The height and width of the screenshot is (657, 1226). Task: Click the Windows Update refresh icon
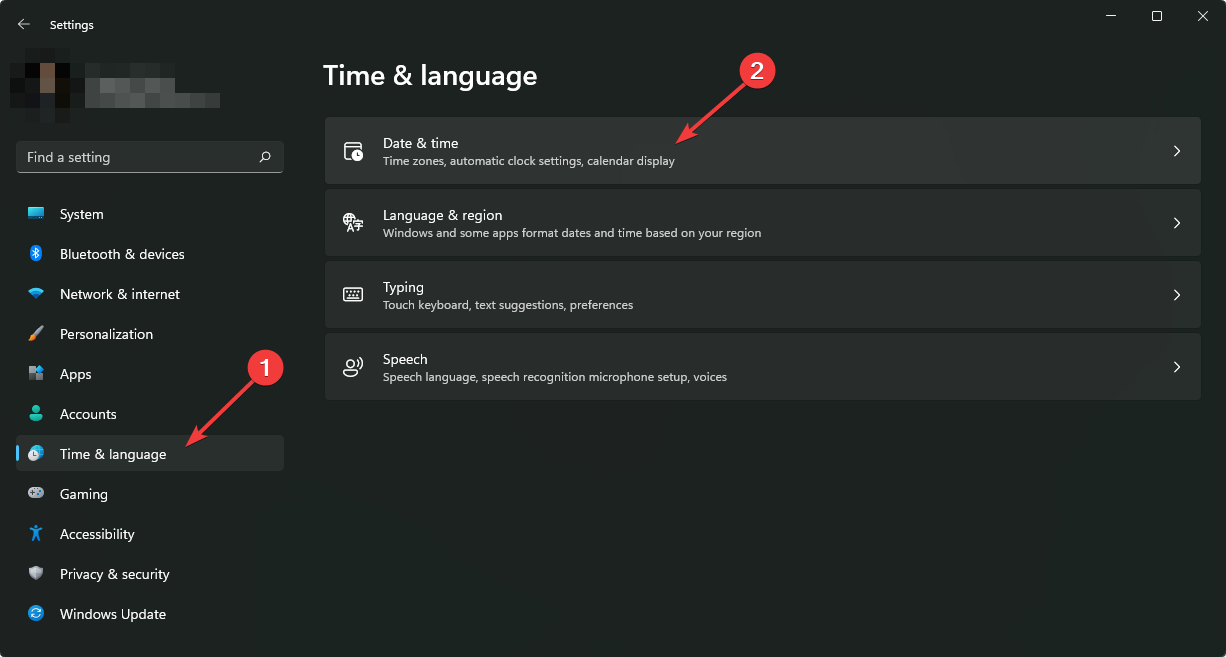point(36,614)
